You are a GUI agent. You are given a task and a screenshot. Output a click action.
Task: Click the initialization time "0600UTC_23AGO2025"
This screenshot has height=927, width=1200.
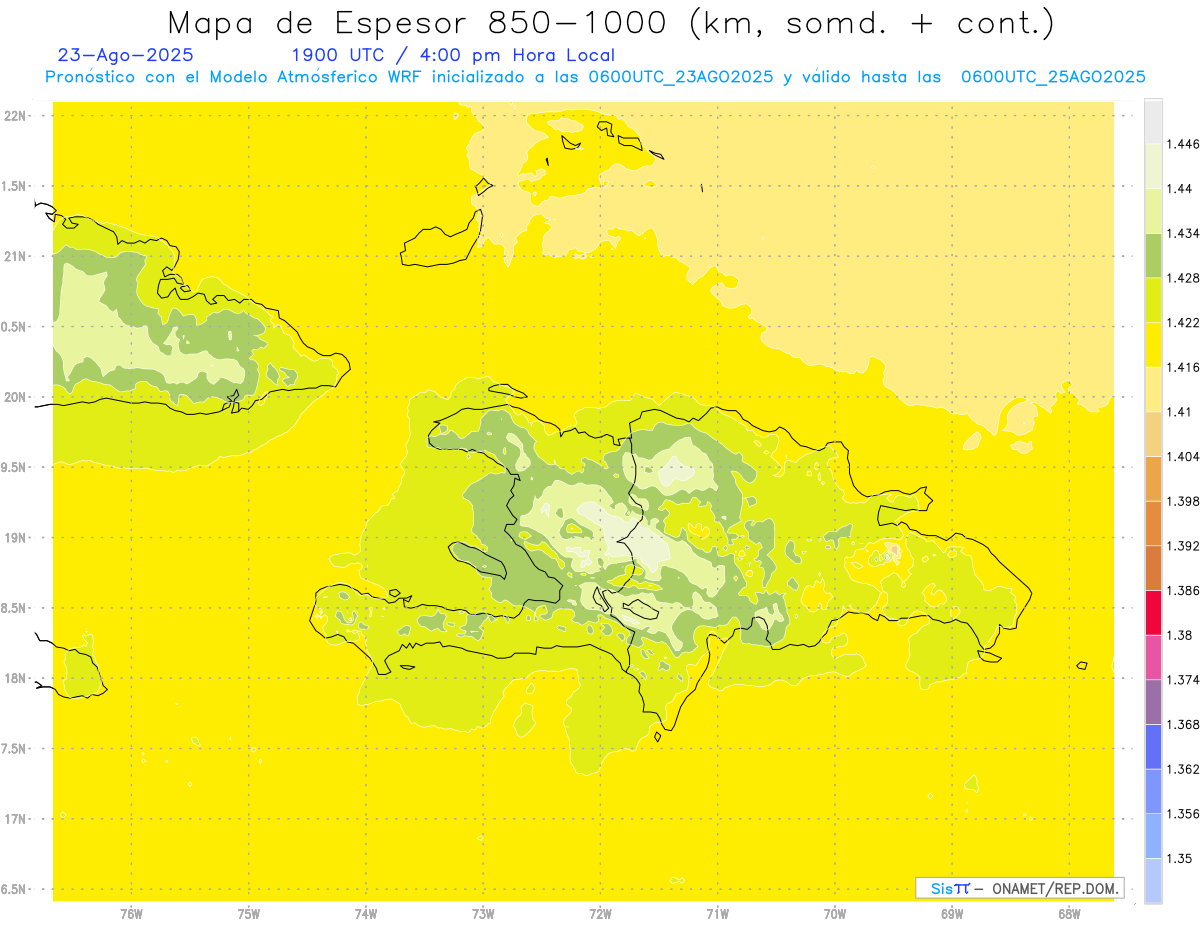point(680,77)
